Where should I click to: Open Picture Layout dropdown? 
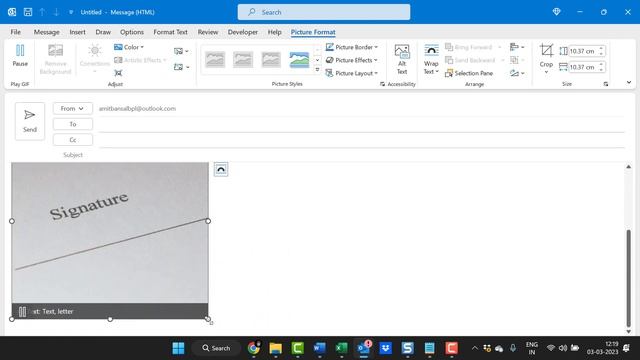coord(351,73)
